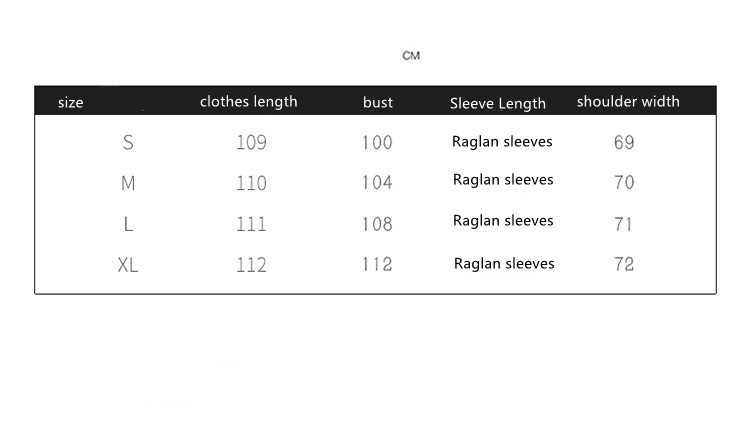This screenshot has height=439, width=750.
Task: Click the 'clothes length' column header
Action: (x=248, y=101)
